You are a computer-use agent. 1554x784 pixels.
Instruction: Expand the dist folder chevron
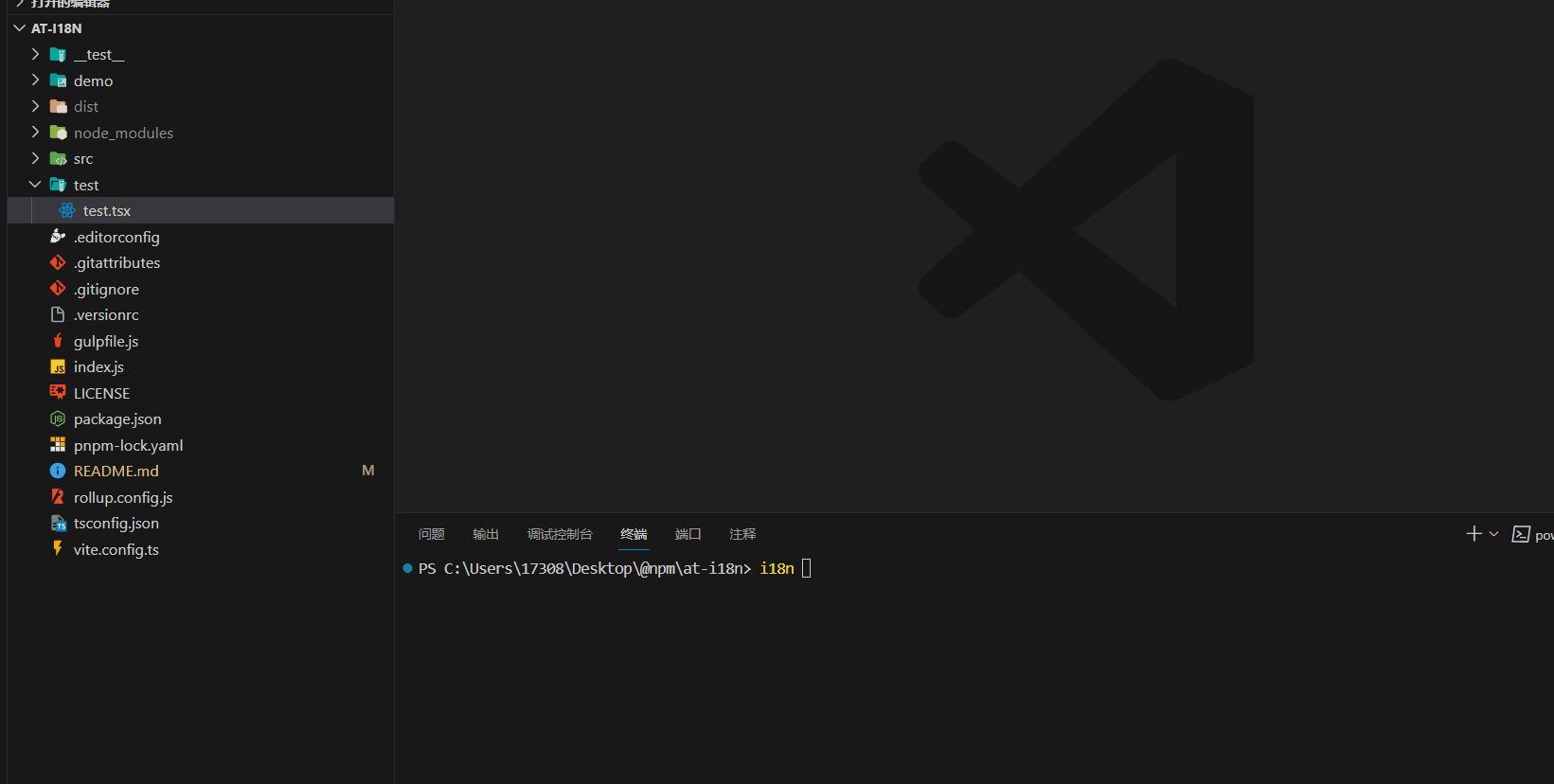[35, 106]
